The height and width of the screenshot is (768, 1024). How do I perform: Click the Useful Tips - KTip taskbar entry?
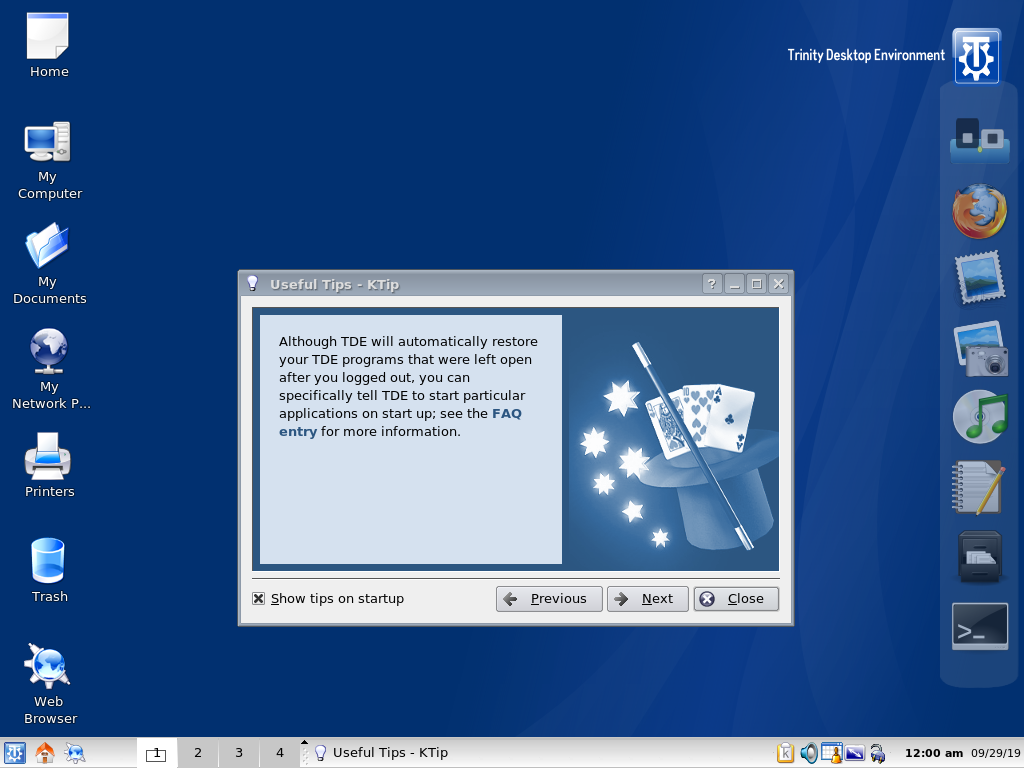[381, 753]
